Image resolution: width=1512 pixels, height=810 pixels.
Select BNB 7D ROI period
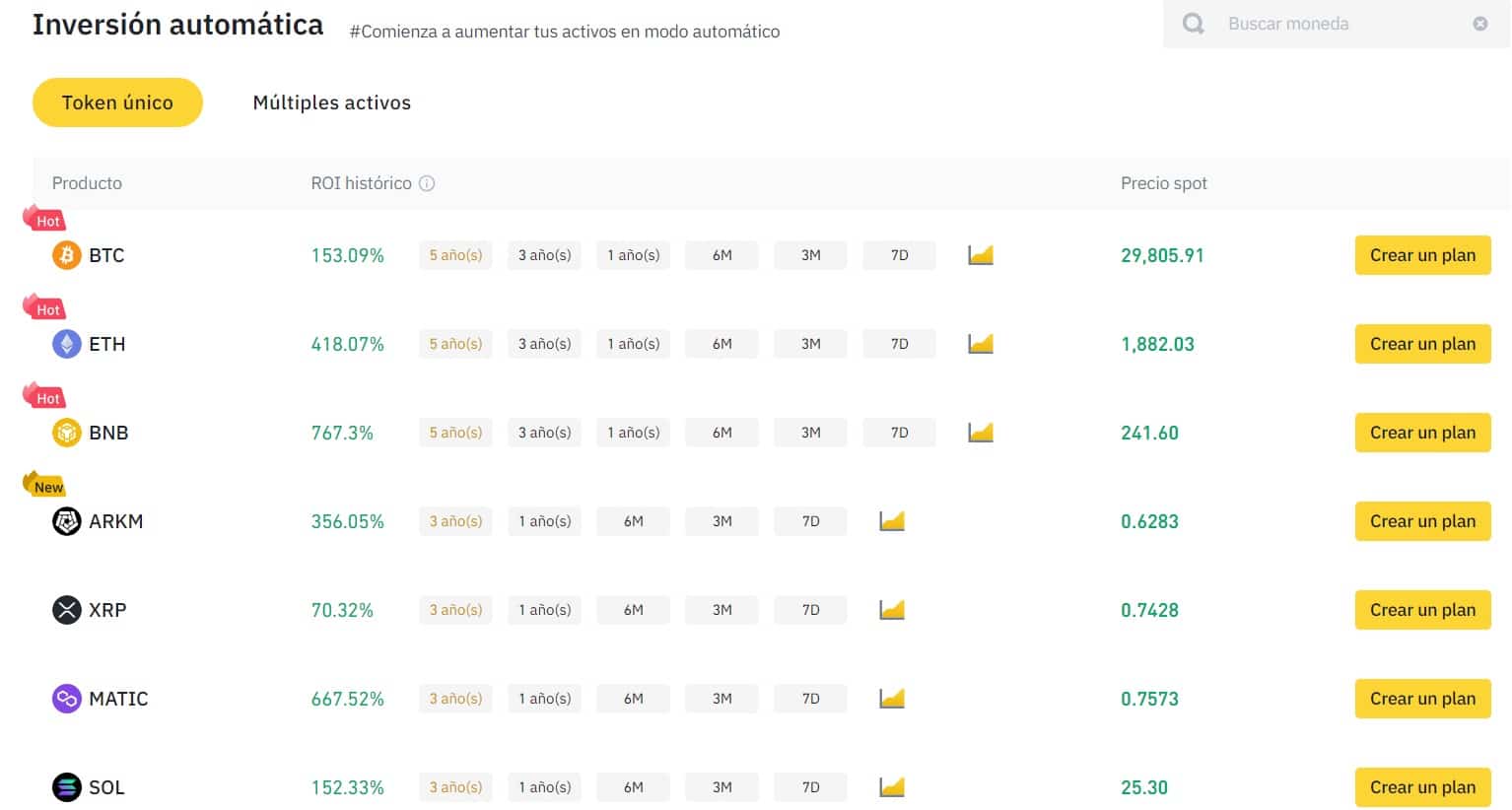pos(899,433)
